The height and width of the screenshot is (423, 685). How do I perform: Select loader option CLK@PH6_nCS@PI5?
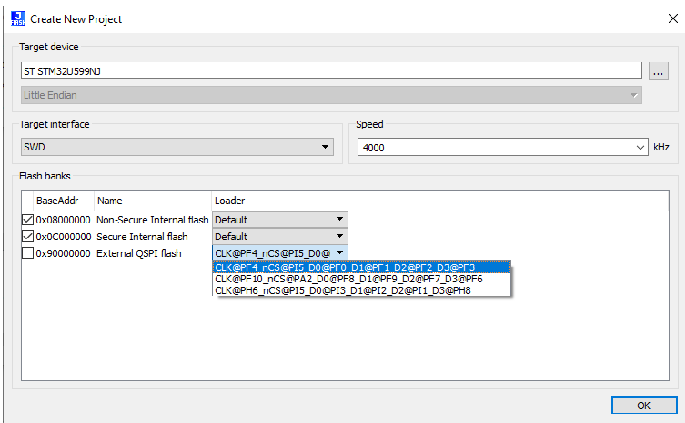(361, 290)
